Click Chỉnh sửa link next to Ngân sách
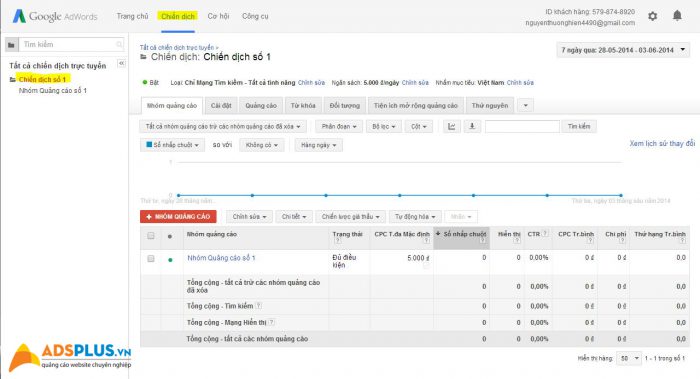700x379 pixels. click(x=415, y=83)
